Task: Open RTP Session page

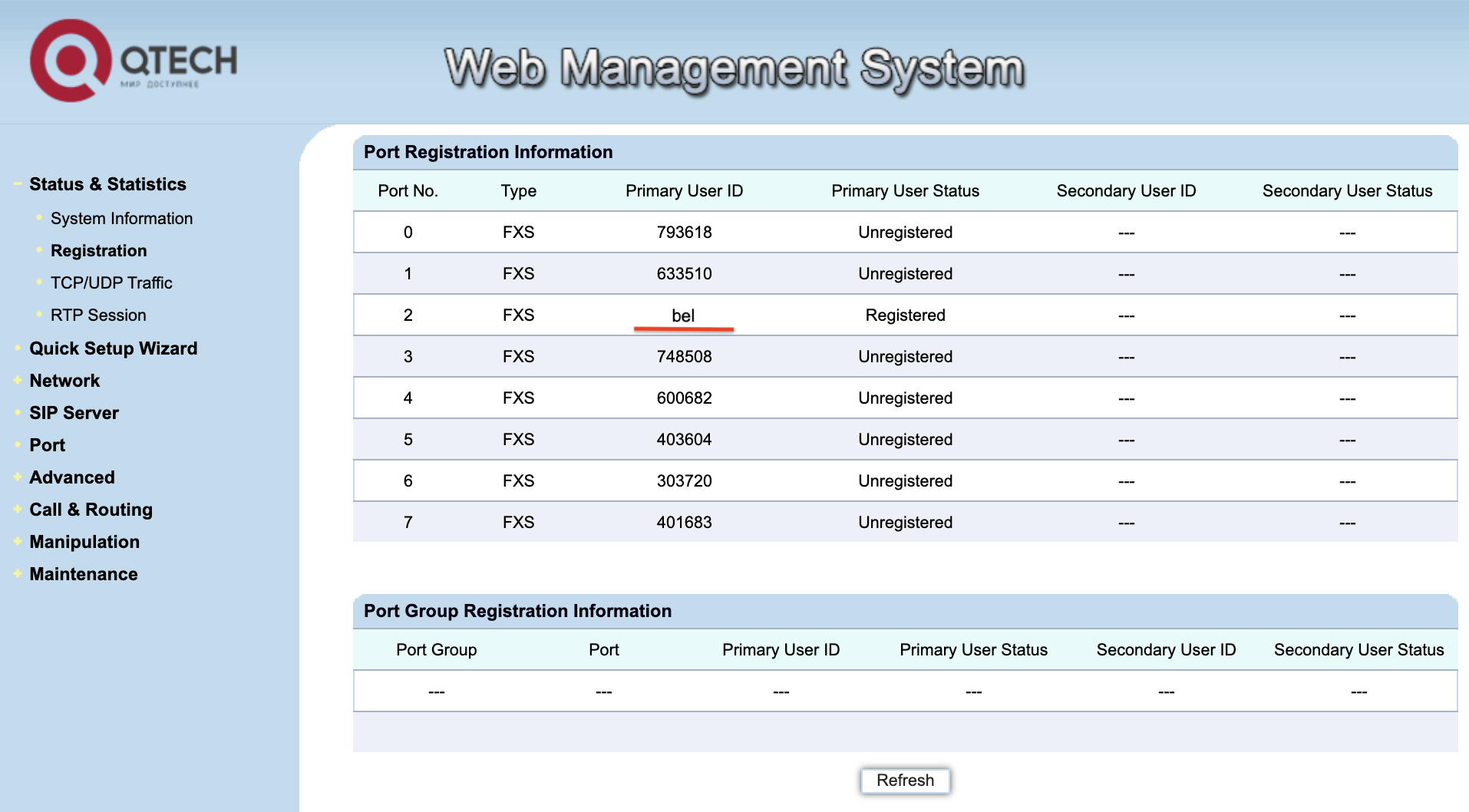Action: pyautogui.click(x=98, y=315)
